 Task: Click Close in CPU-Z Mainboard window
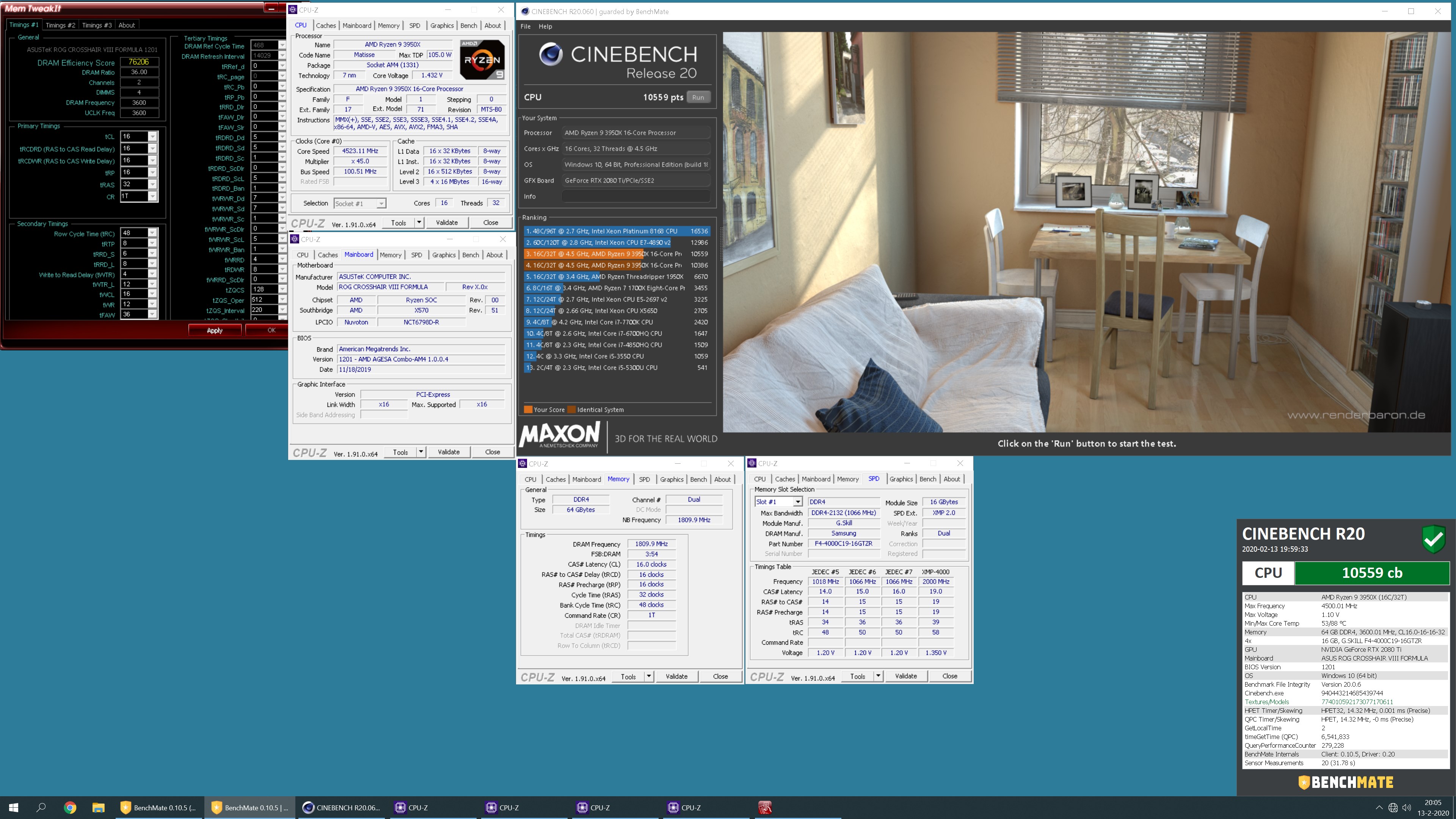(492, 452)
